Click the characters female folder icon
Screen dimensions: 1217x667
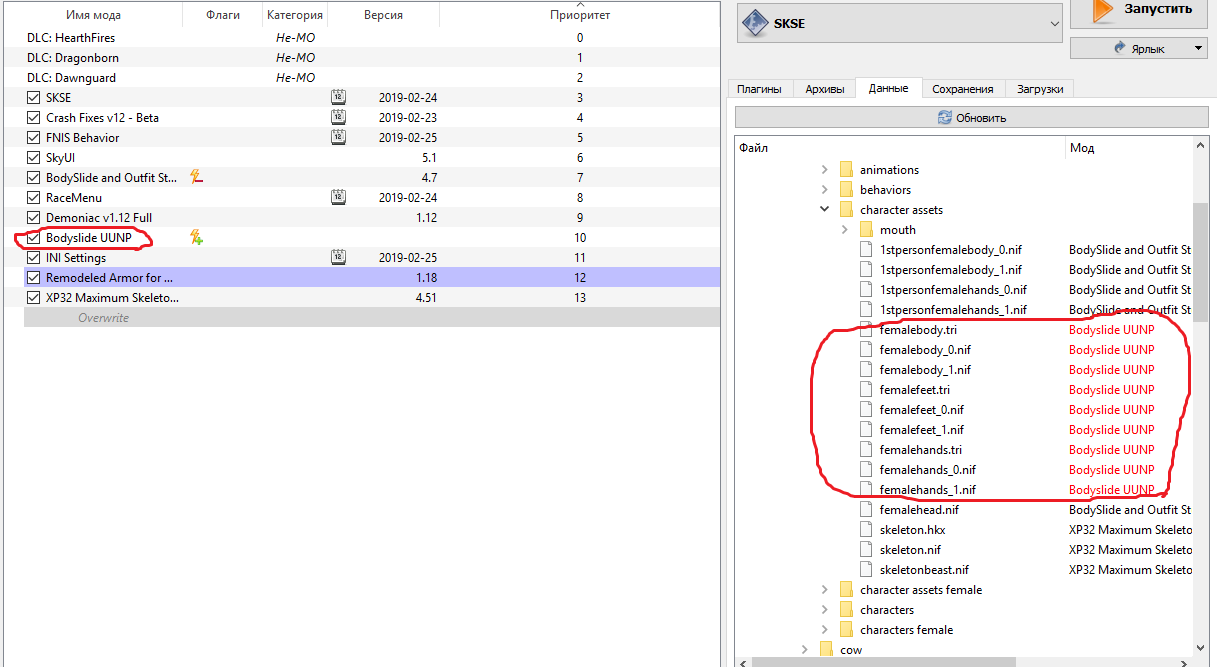point(845,629)
